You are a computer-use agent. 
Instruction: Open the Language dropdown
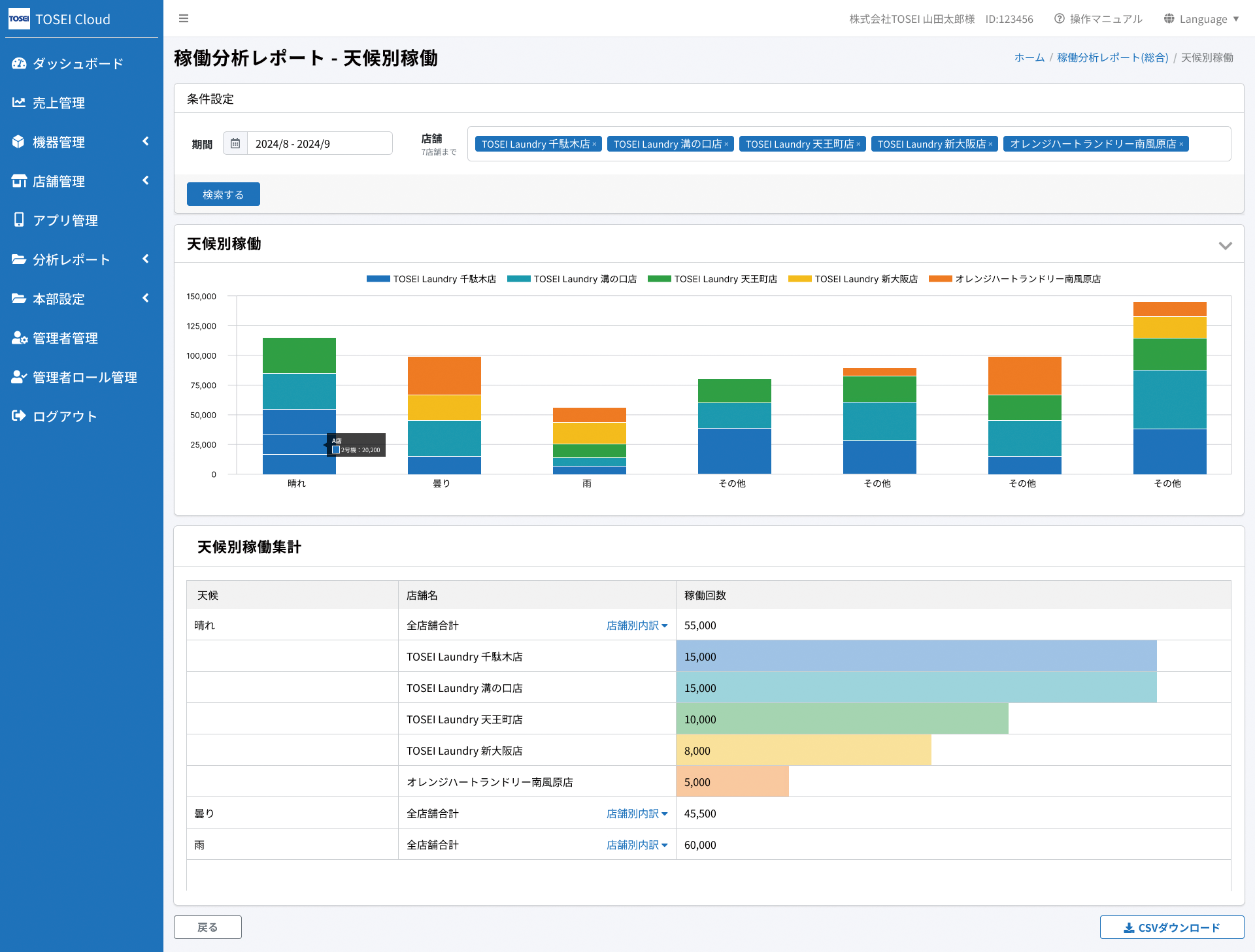pyautogui.click(x=1201, y=19)
